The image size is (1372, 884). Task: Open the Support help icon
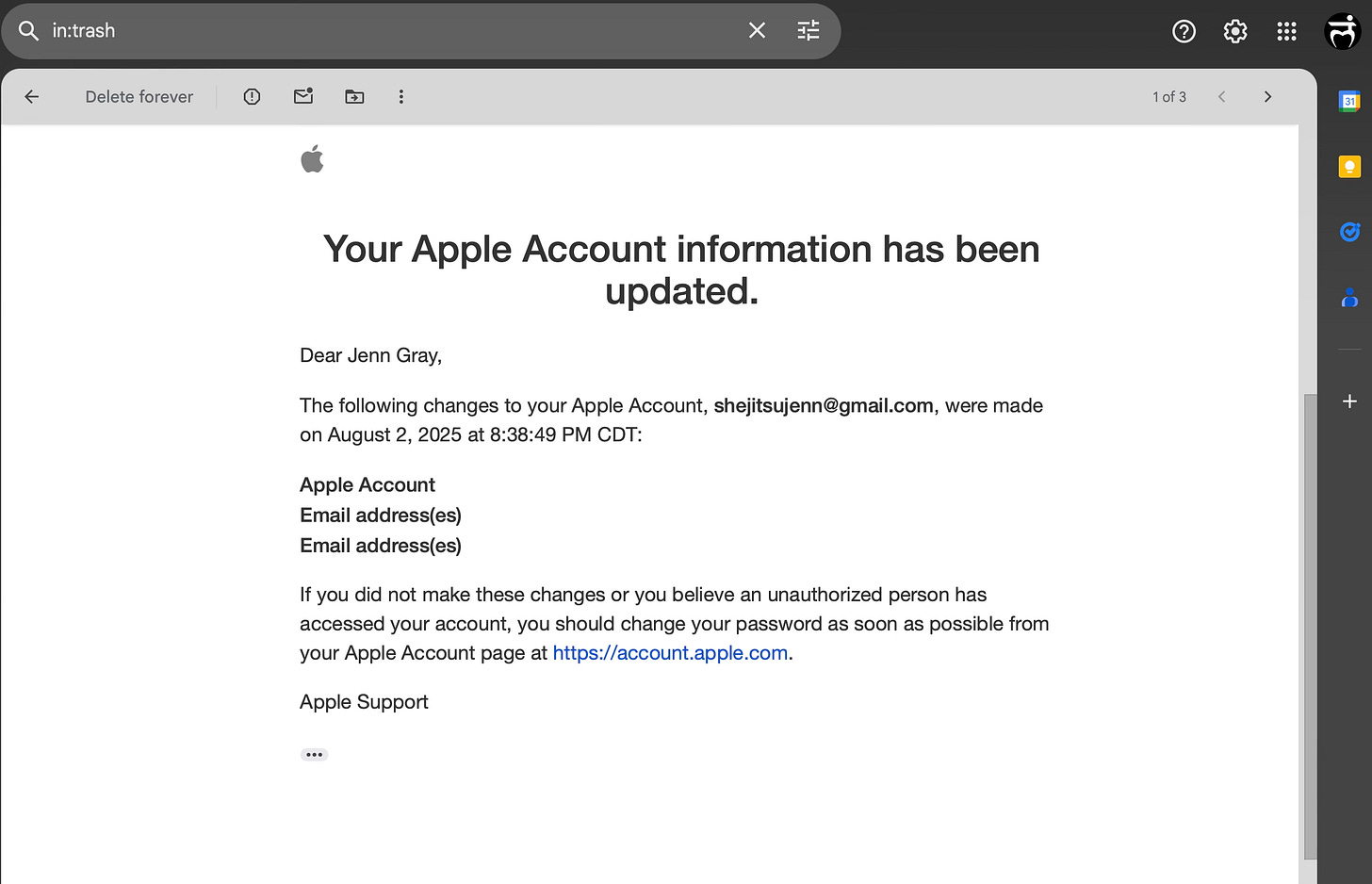click(x=1184, y=31)
